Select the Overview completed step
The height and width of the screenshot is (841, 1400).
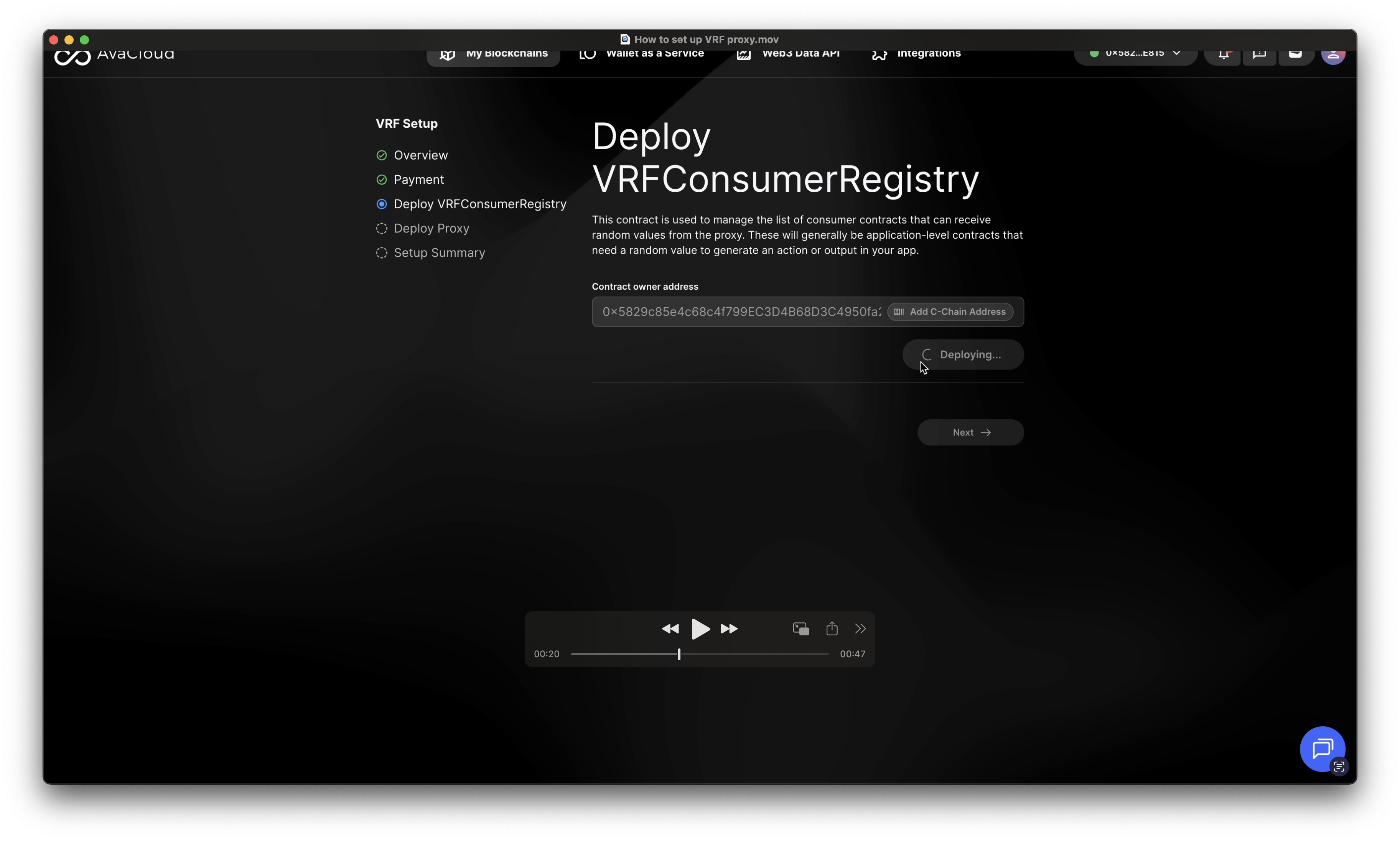click(x=420, y=155)
